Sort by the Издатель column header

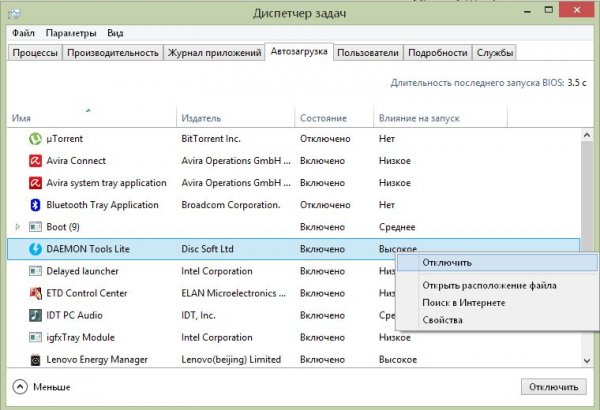pyautogui.click(x=236, y=118)
